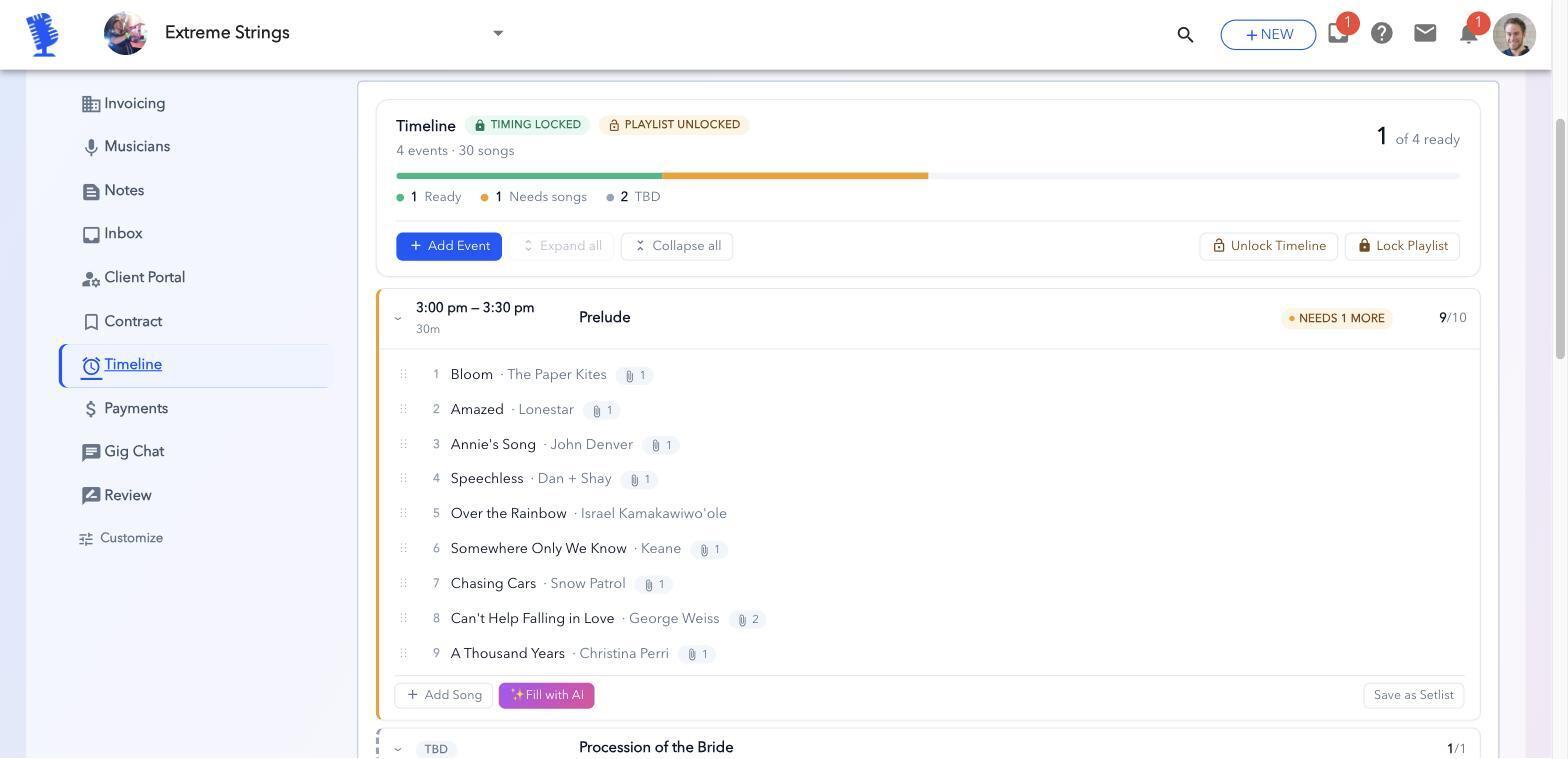Open the chat inbox icon with badge
This screenshot has width=1568, height=759.
click(x=1338, y=33)
